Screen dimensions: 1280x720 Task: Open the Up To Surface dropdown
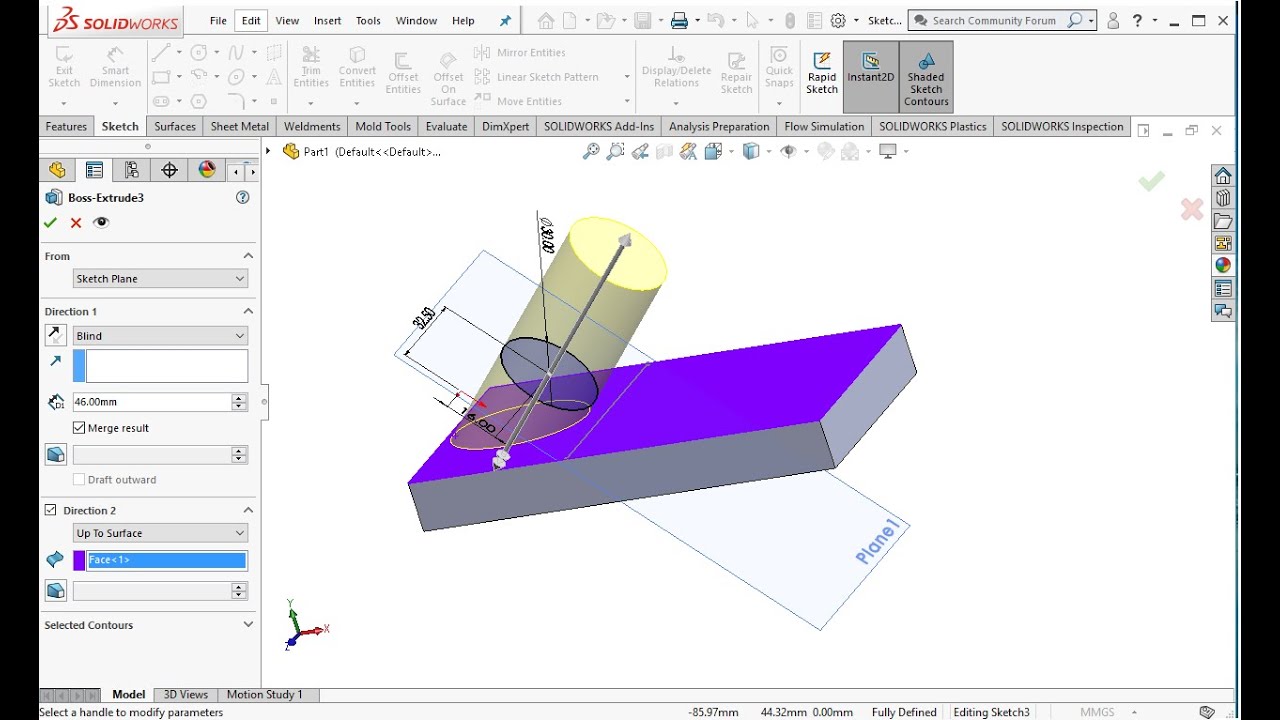click(160, 533)
